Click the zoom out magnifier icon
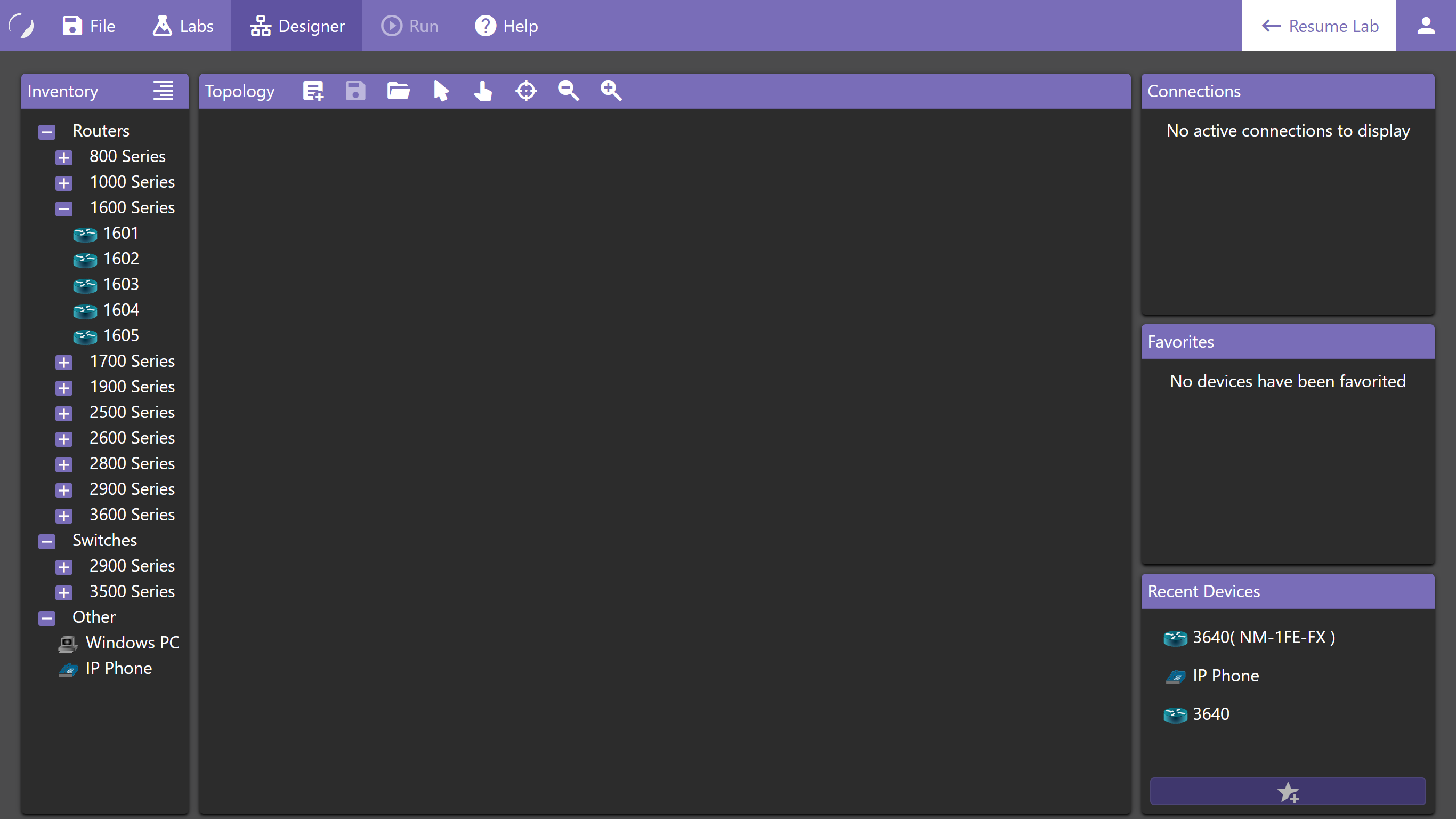The width and height of the screenshot is (1456, 819). [568, 91]
